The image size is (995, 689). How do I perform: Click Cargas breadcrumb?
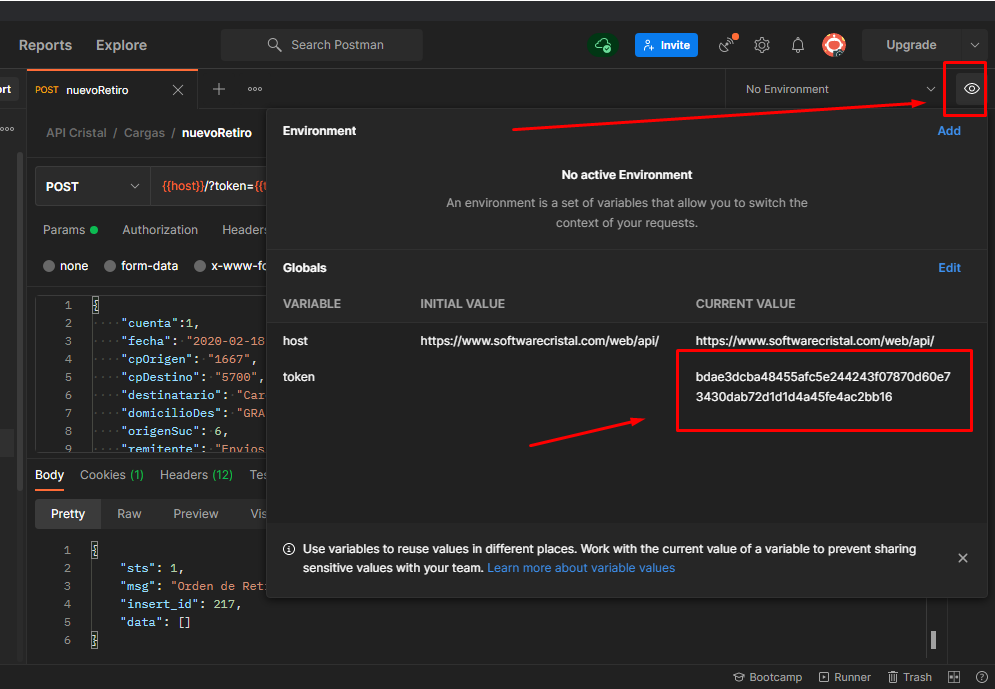click(x=144, y=133)
